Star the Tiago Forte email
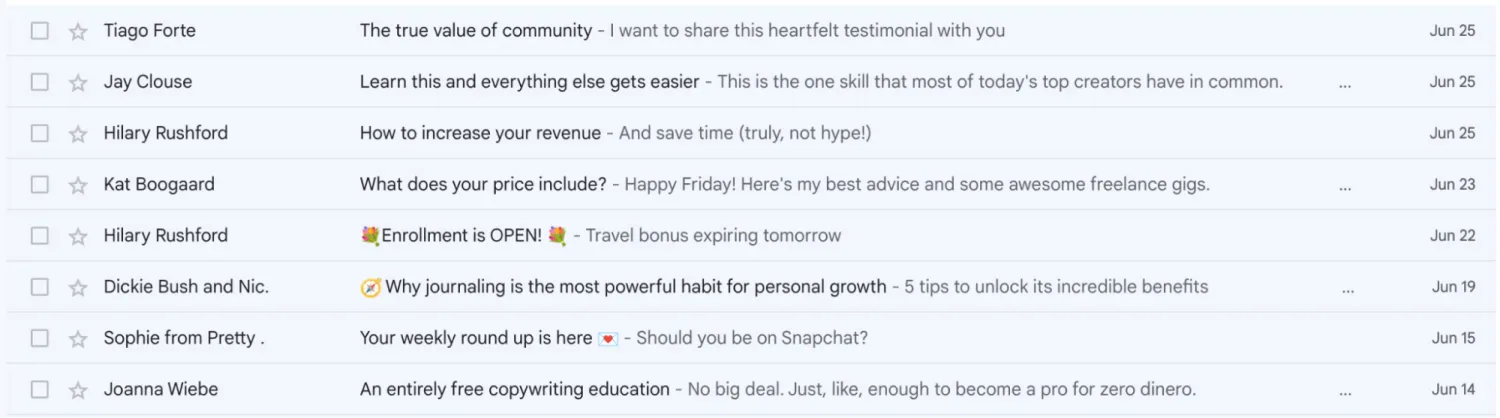This screenshot has height=418, width=1500. click(78, 31)
